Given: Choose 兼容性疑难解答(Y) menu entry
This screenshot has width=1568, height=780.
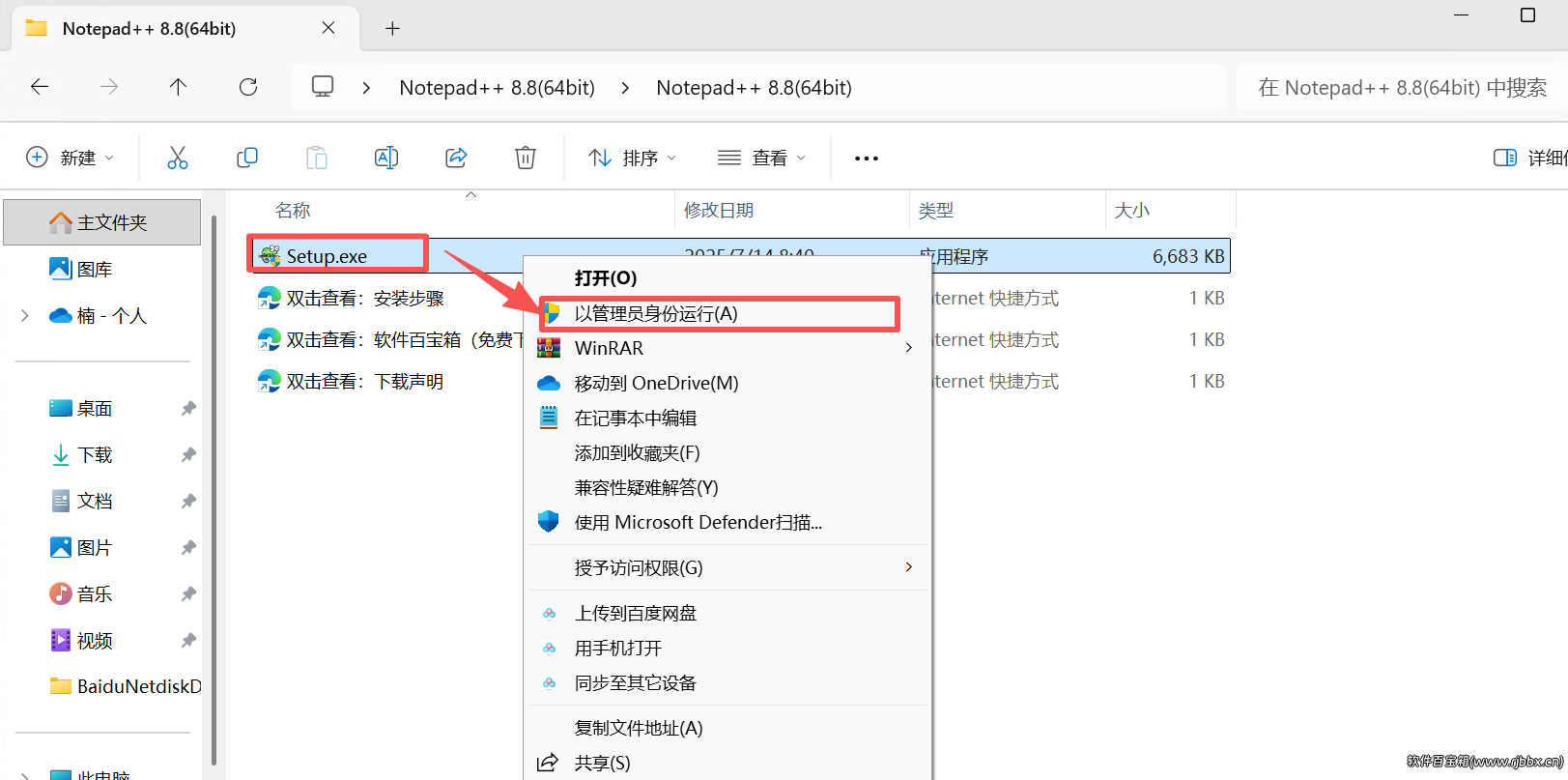Looking at the screenshot, I should coord(728,487).
